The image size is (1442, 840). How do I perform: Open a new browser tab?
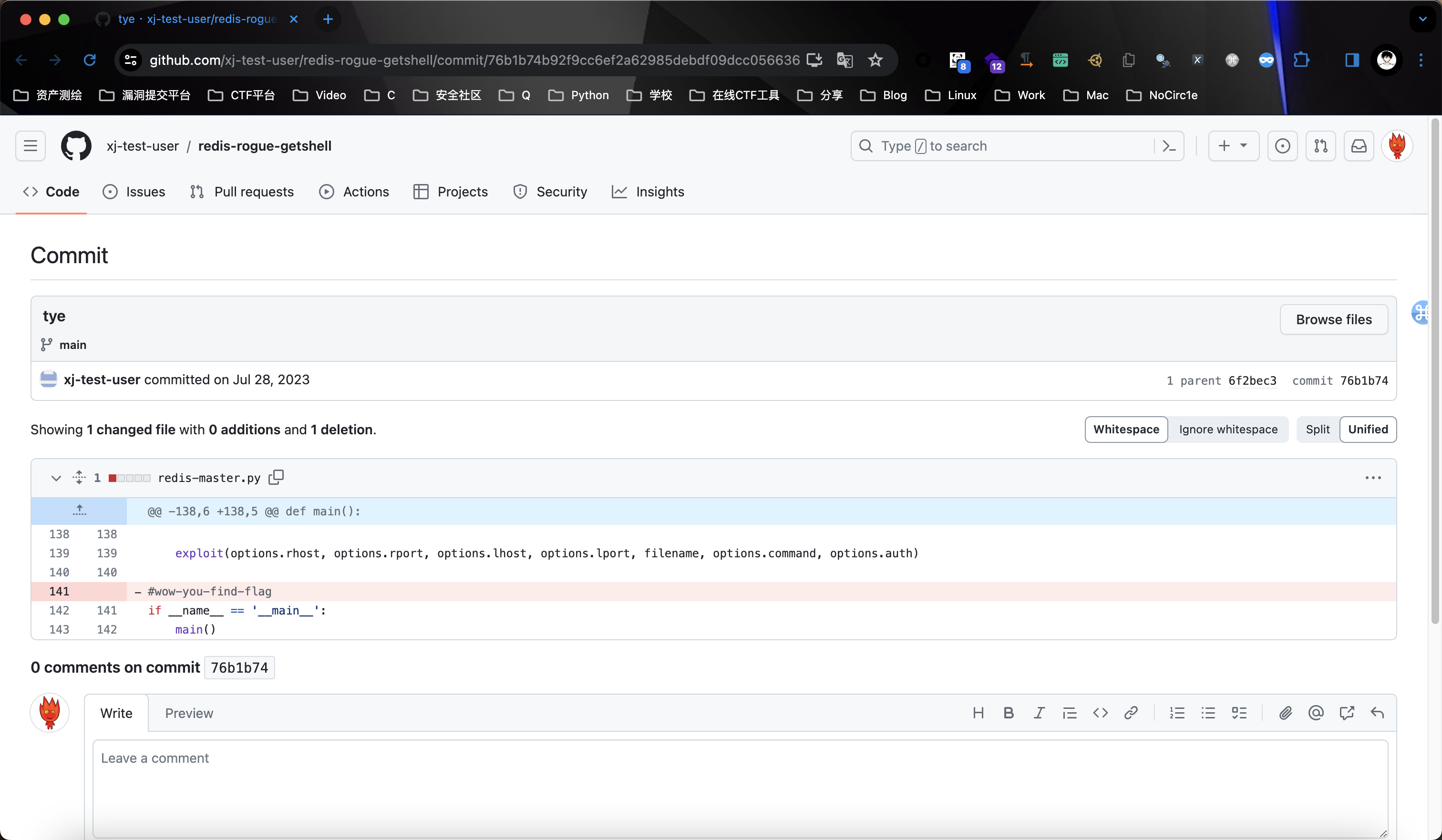click(x=328, y=19)
